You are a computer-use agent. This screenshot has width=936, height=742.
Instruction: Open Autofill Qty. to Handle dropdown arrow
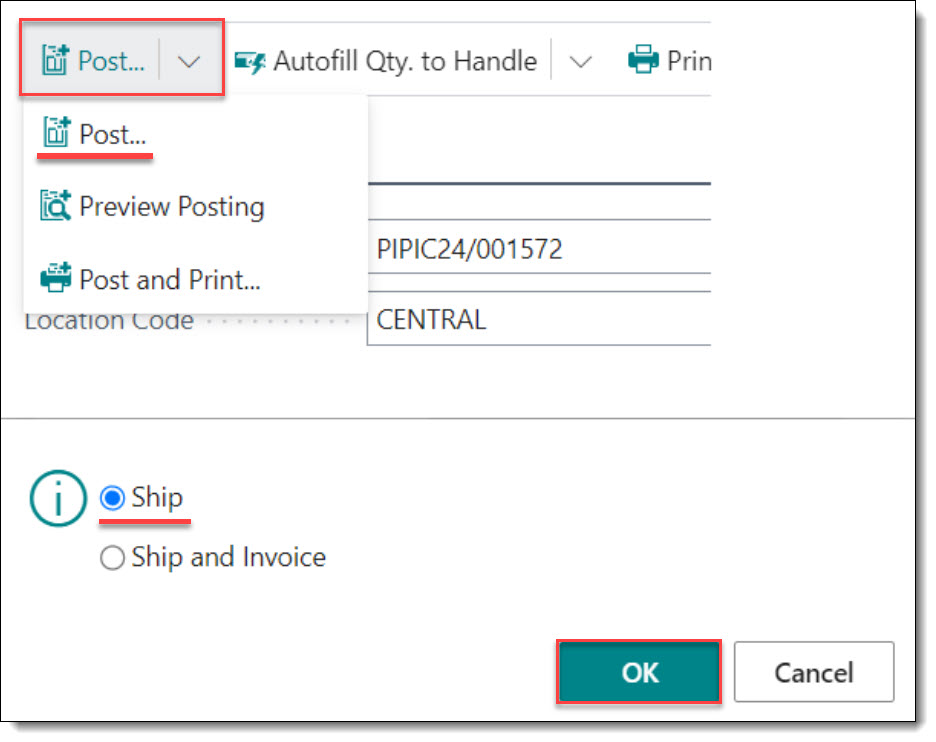(x=580, y=61)
